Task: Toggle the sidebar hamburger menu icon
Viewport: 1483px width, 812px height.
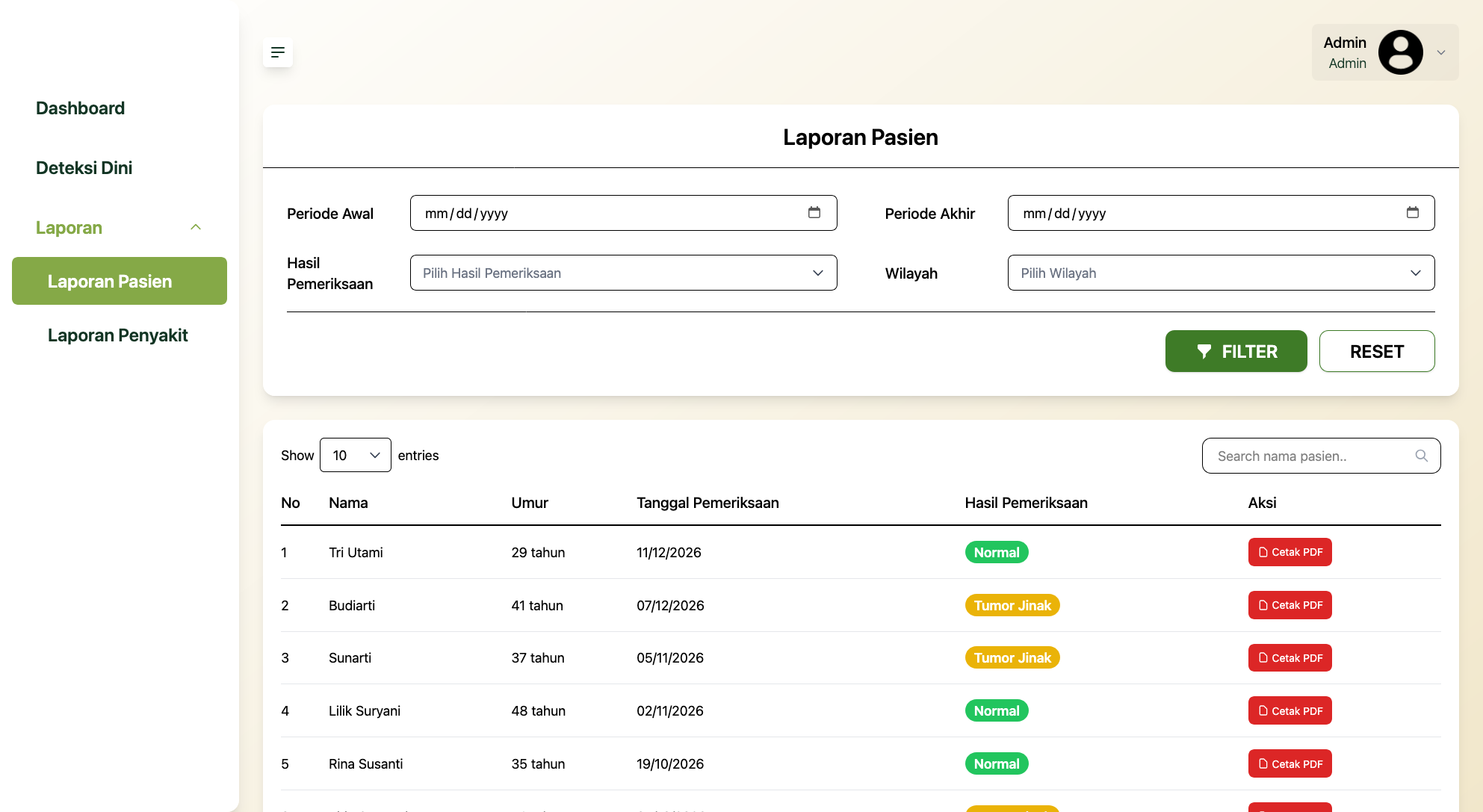Action: (x=278, y=52)
